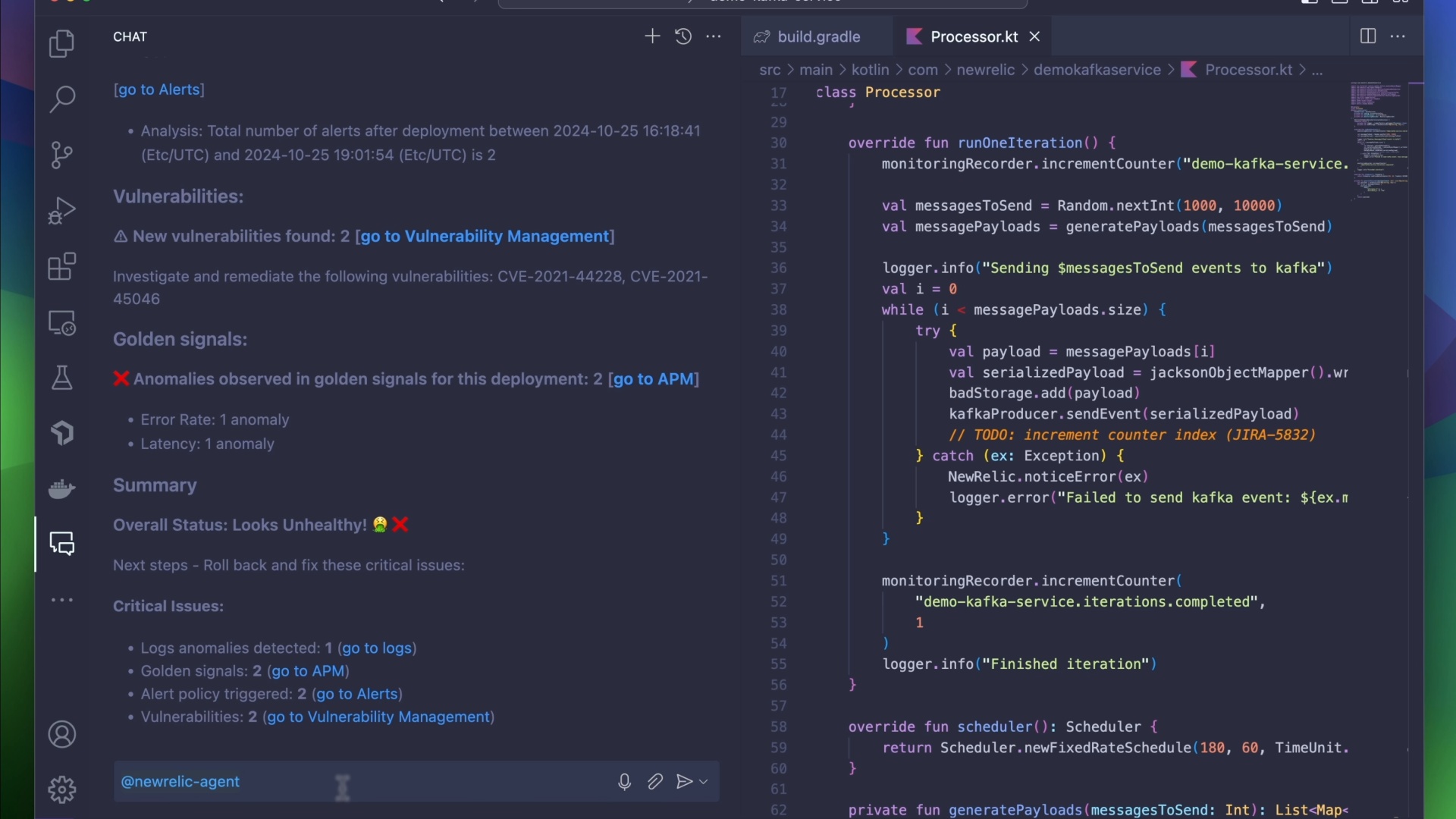Screen dimensions: 1456x819
Task: Send the chat message
Action: point(684,782)
